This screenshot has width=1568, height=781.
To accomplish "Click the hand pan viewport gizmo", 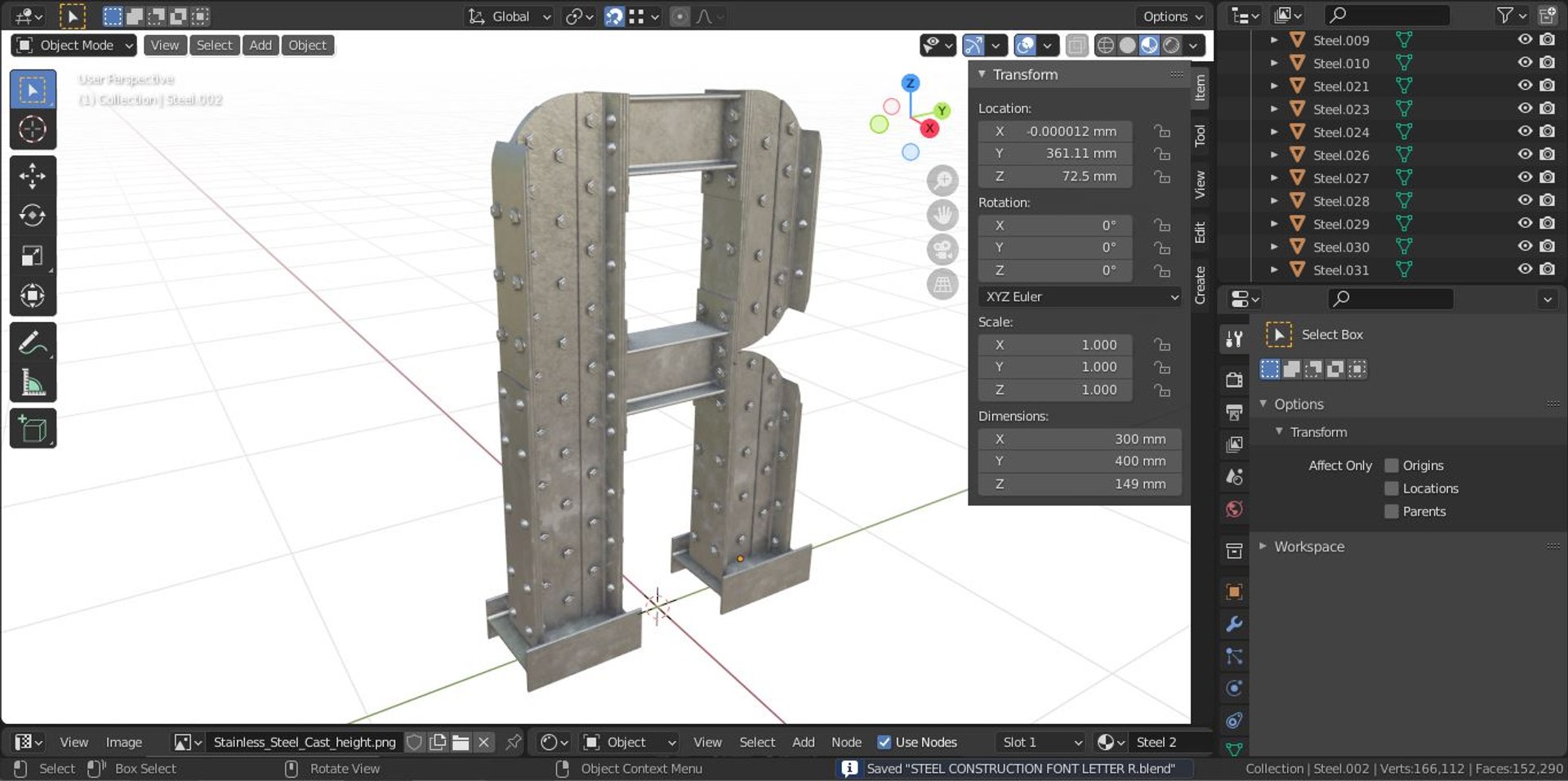I will (x=942, y=215).
